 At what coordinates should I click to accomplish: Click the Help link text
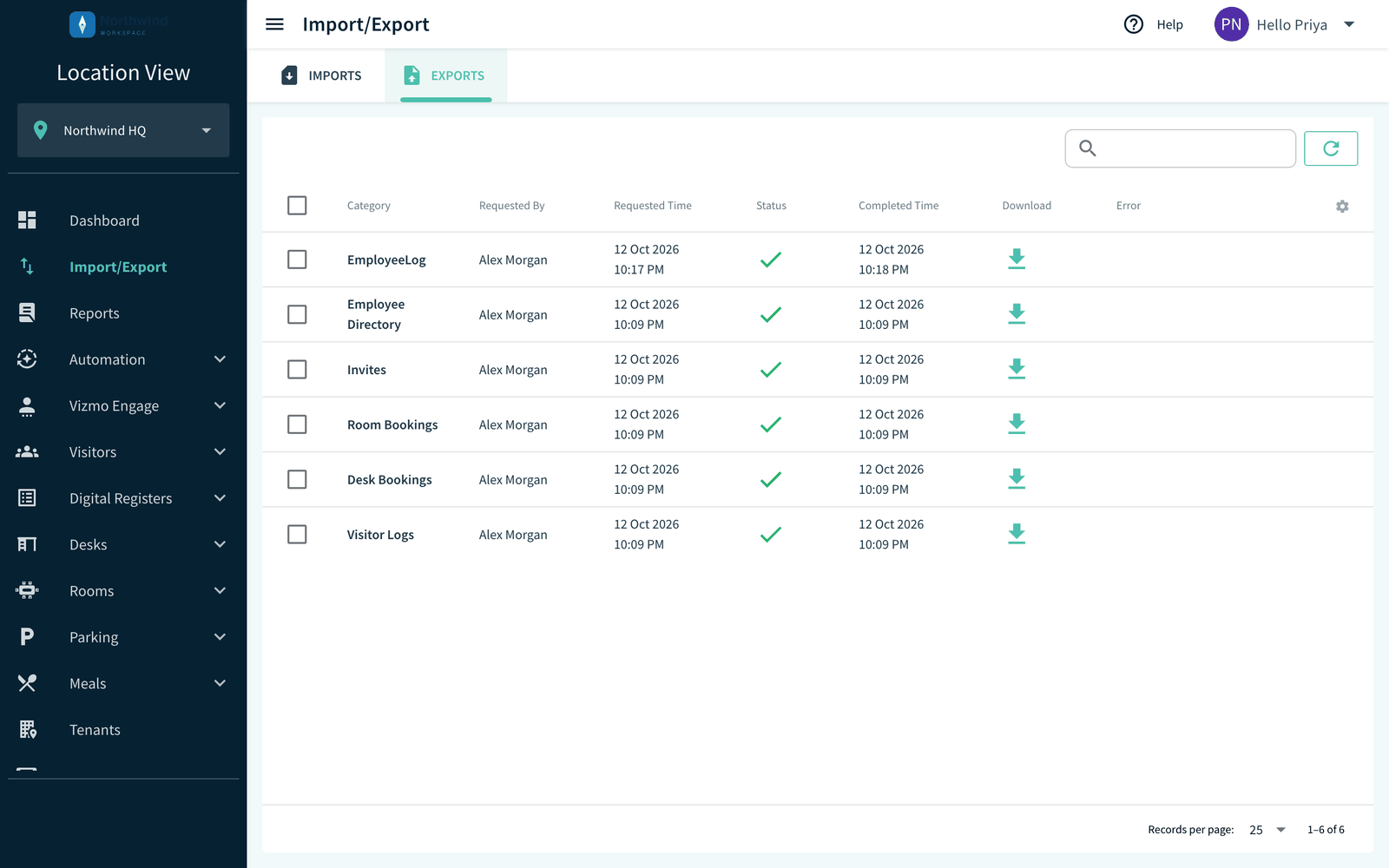coord(1169,25)
